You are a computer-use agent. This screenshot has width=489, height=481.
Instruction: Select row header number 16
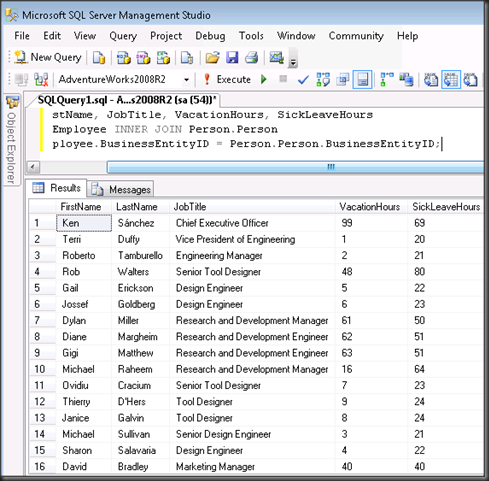(x=42, y=466)
